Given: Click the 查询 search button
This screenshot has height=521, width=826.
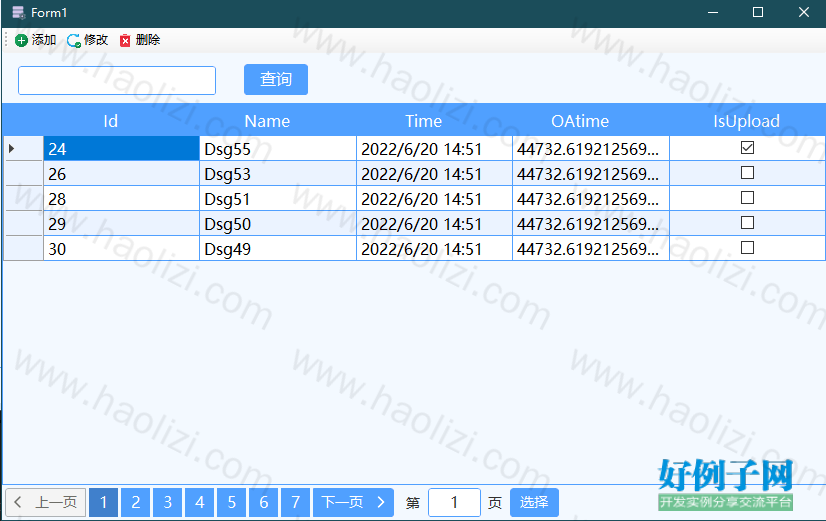Looking at the screenshot, I should (276, 80).
